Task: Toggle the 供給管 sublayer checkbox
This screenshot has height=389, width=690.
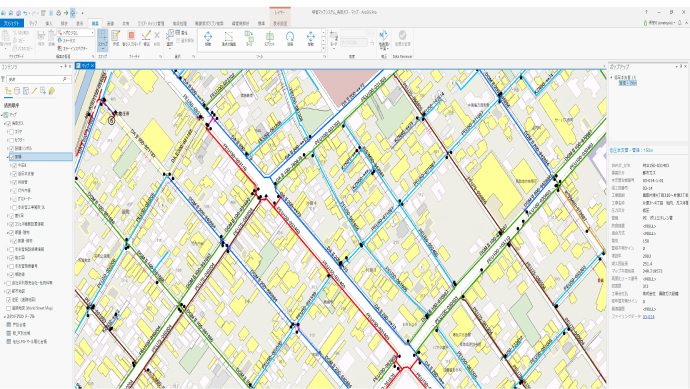Action: tap(15, 182)
